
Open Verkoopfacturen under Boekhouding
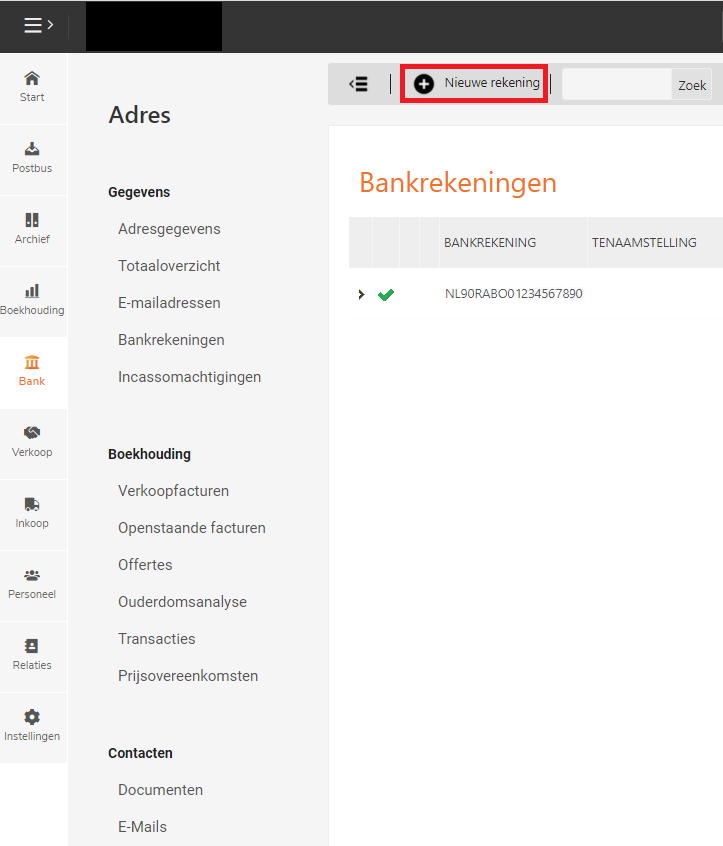click(x=173, y=491)
